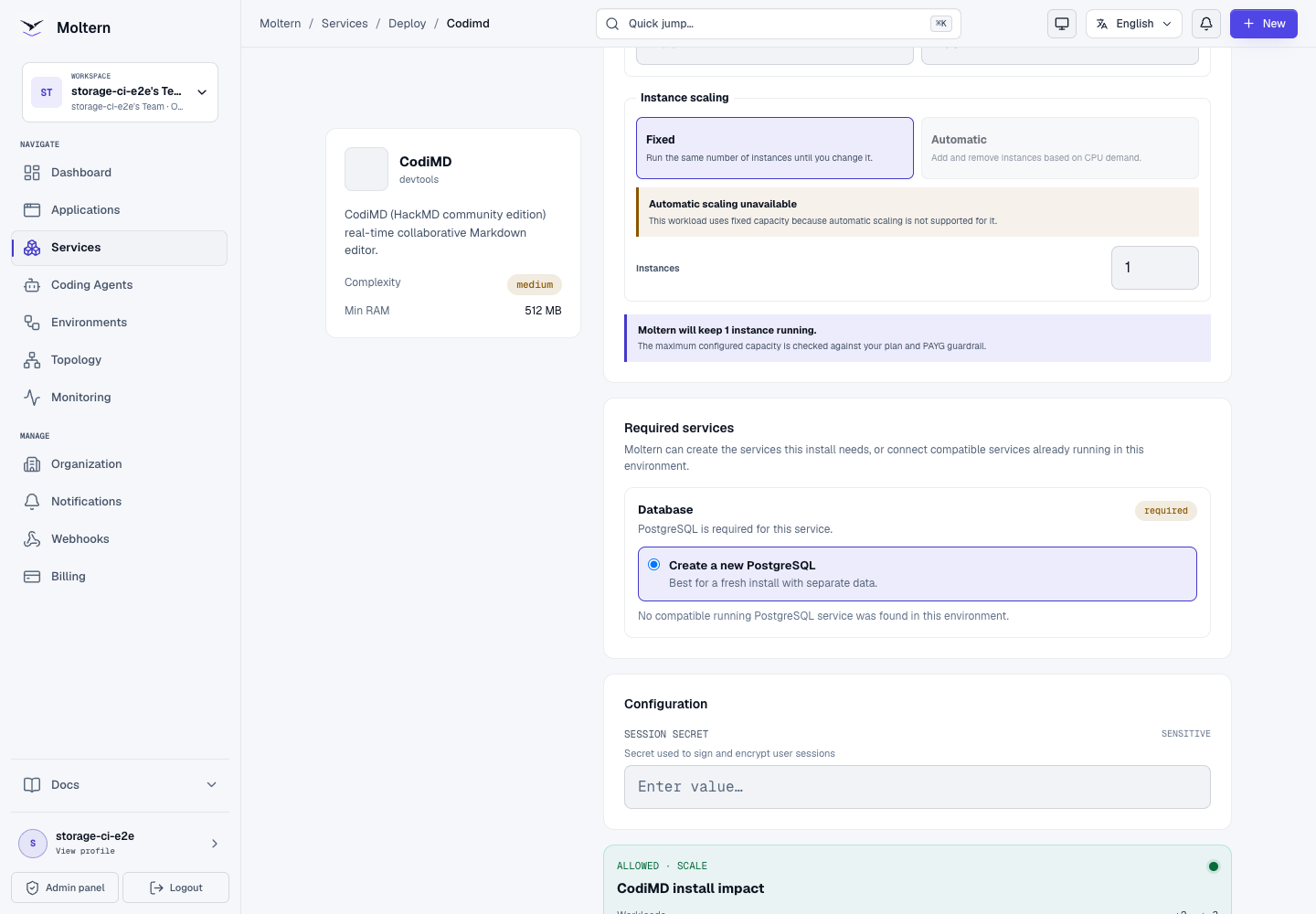This screenshot has width=1316, height=914.
Task: Open the Dashboard sidebar icon
Action: [32, 173]
